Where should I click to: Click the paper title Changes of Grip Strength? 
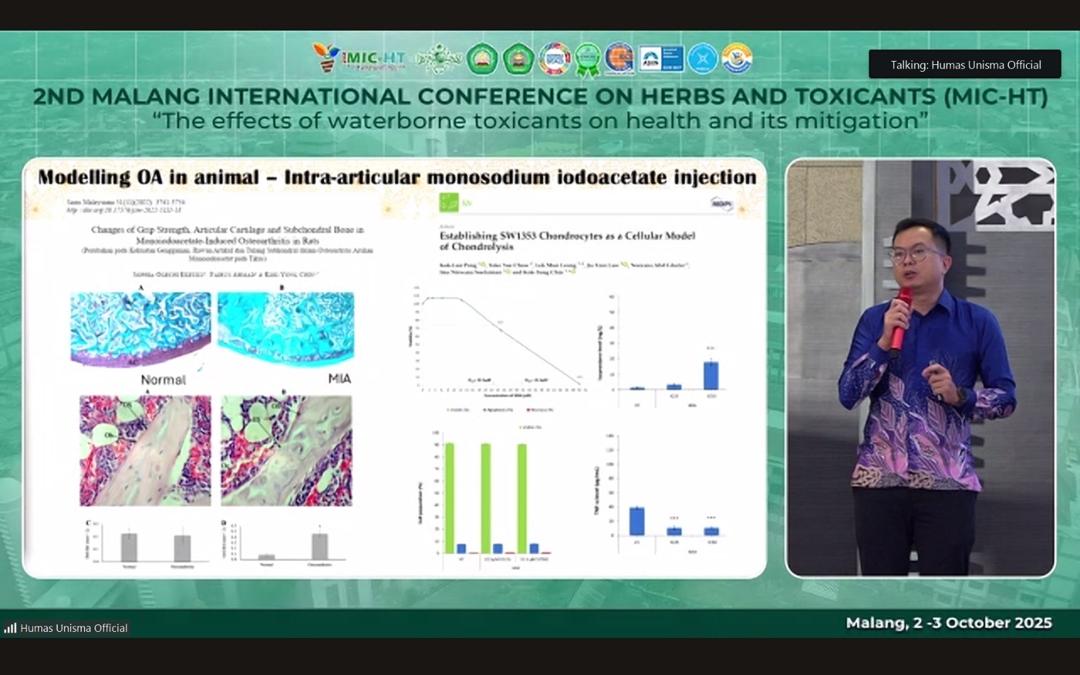[x=228, y=235]
